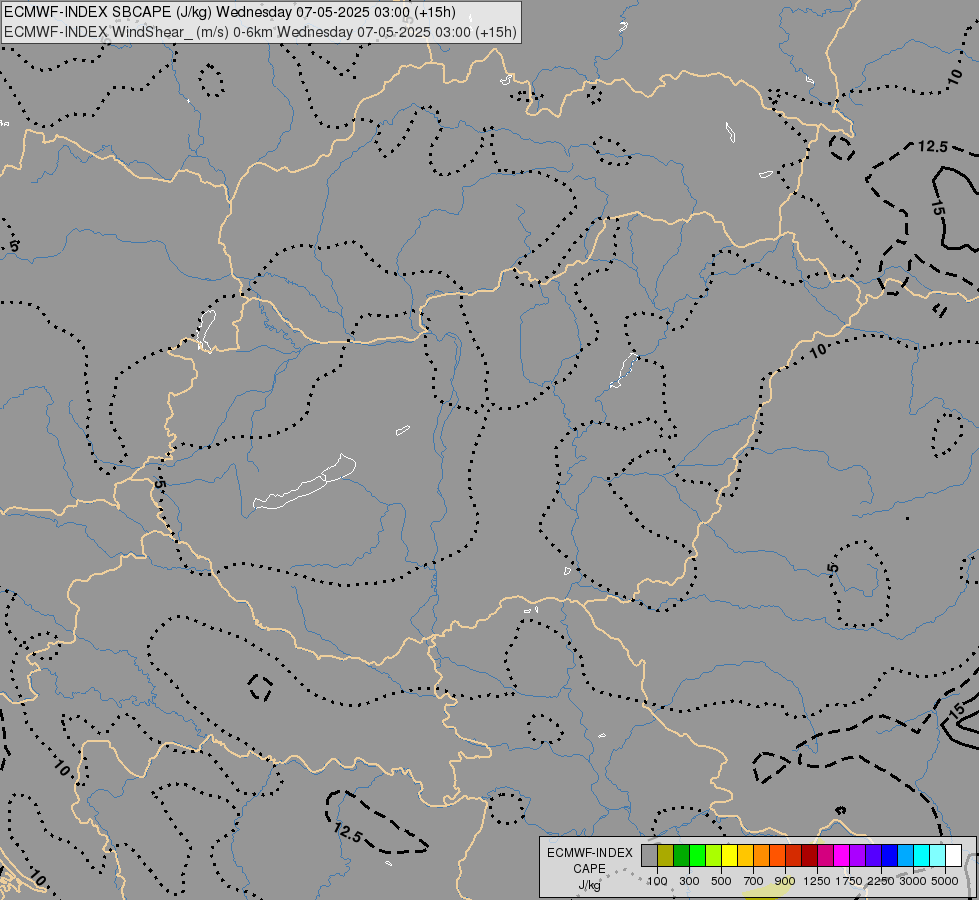Click the legend's CAPE label
979x900 pixels.
pos(589,869)
